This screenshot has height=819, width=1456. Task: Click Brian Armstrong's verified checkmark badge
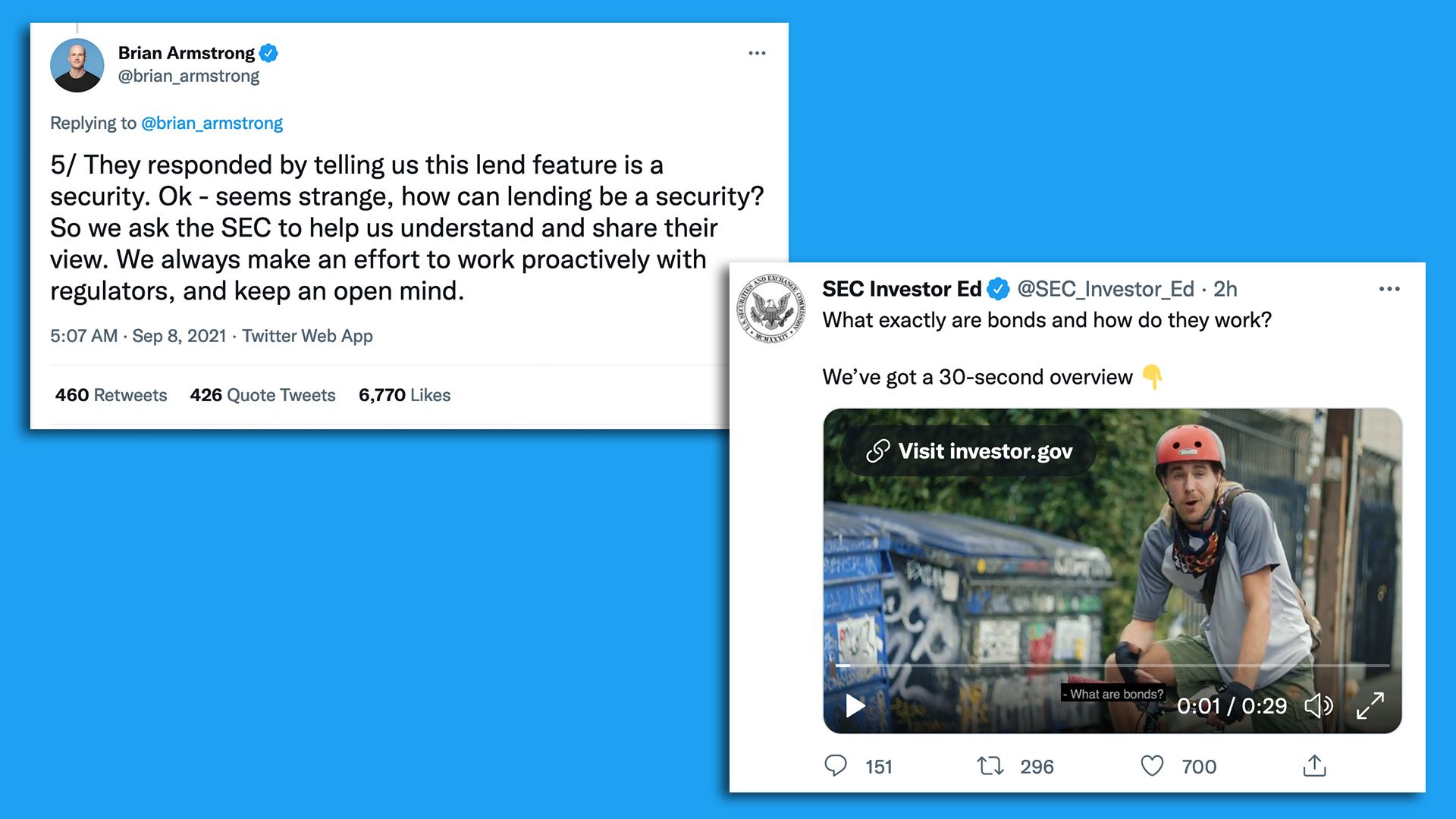tap(270, 53)
